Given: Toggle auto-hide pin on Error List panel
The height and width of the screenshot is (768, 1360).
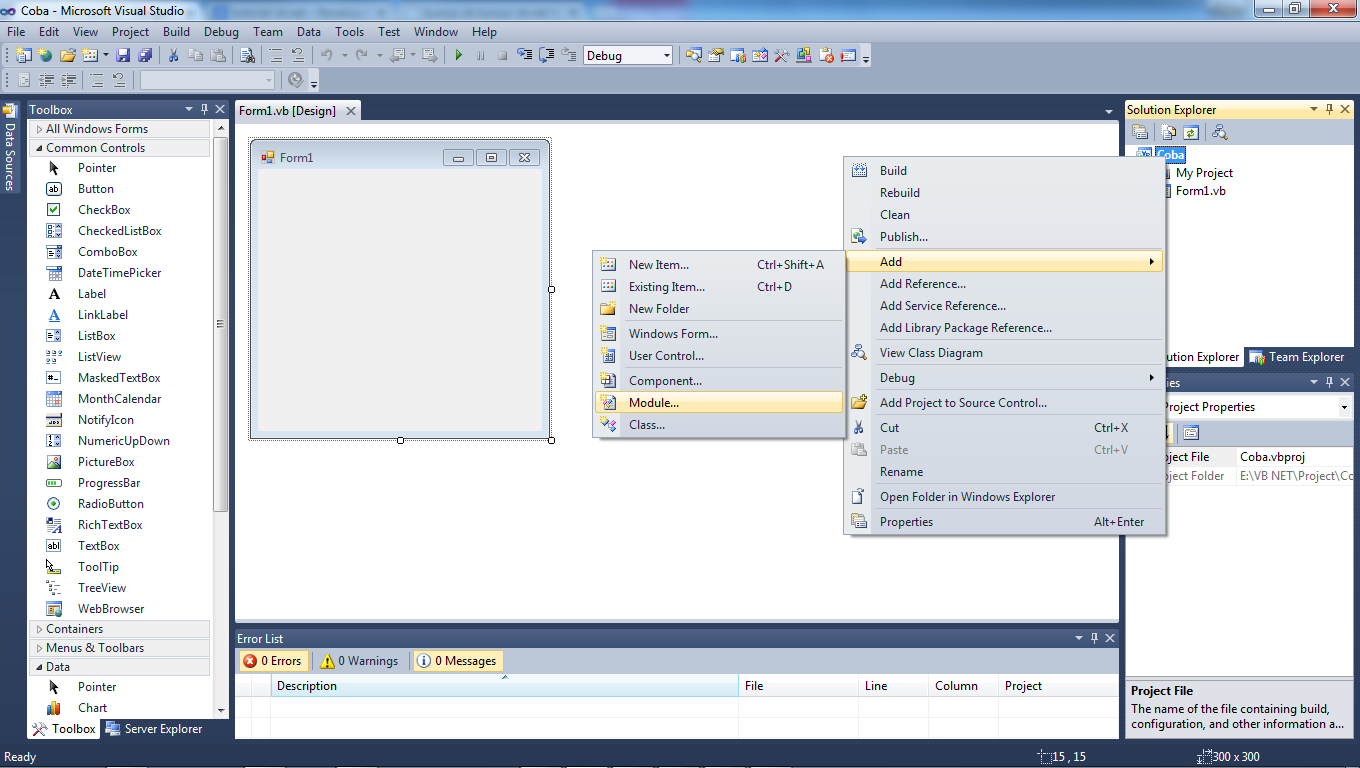Looking at the screenshot, I should coord(1094,638).
